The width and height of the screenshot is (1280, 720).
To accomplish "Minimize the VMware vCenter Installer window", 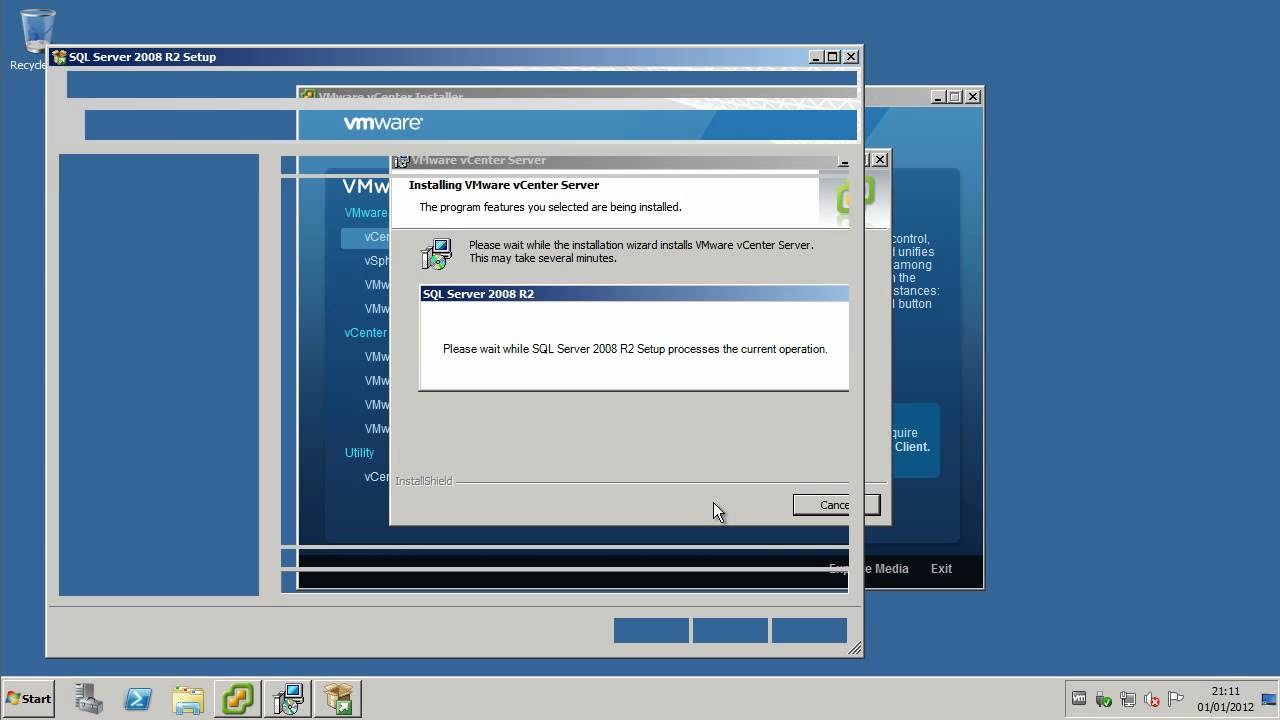I will tap(938, 97).
